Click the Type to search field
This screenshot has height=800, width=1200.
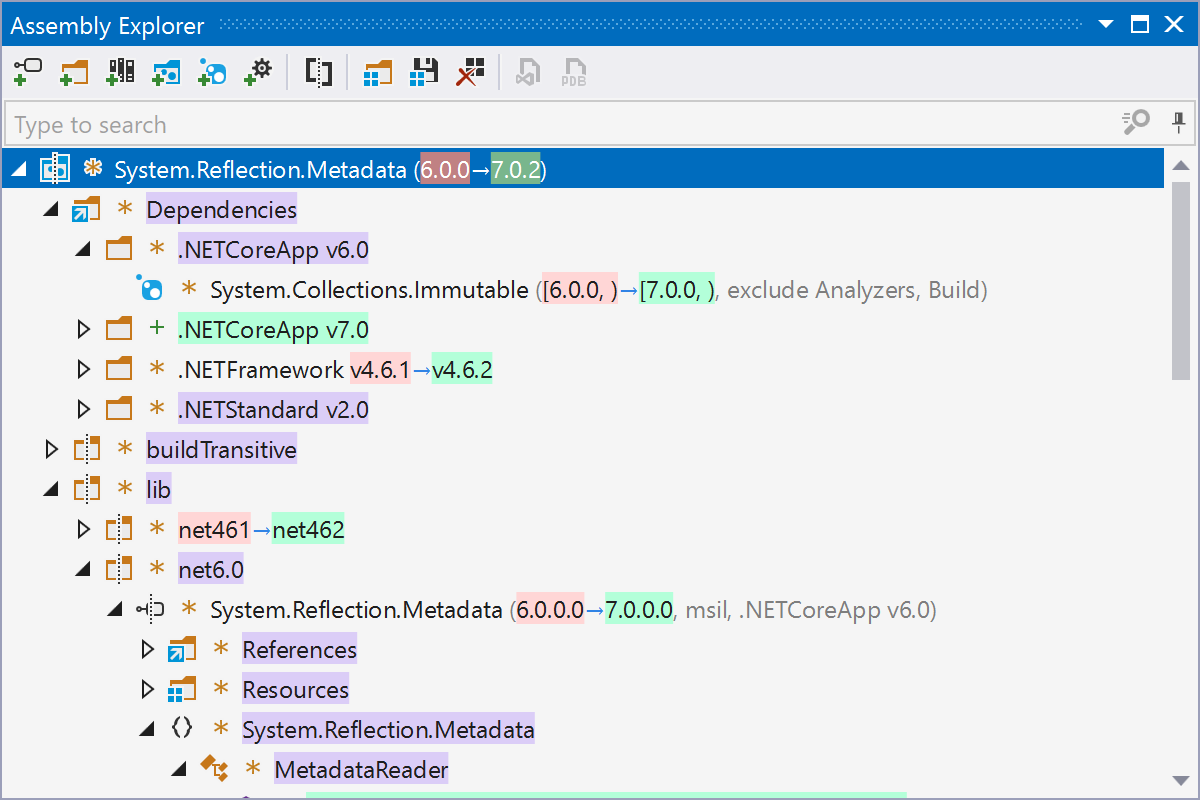(x=560, y=125)
